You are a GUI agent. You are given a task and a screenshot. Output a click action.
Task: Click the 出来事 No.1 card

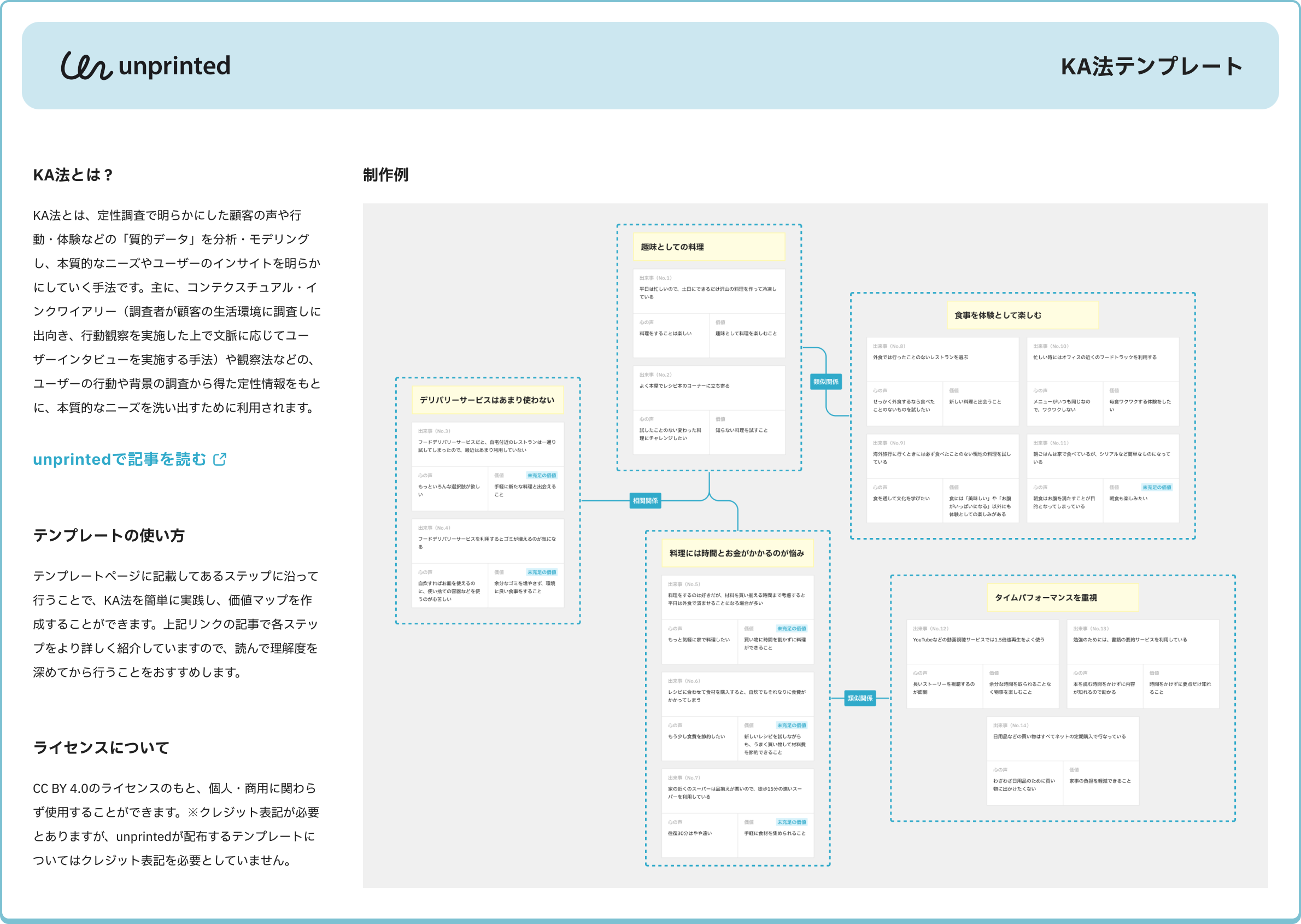[x=709, y=291]
